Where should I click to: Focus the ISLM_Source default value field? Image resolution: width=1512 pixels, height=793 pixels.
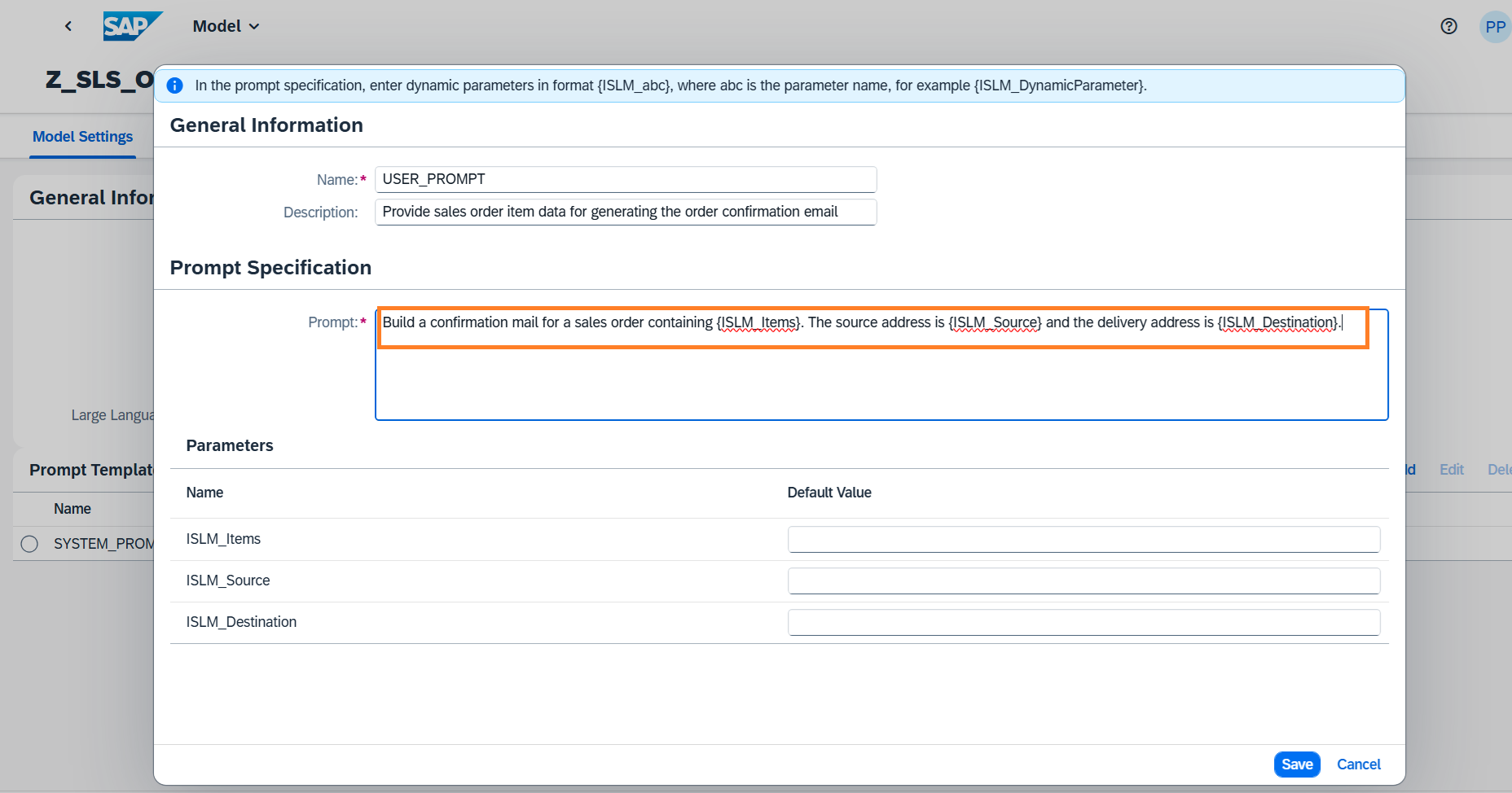pyautogui.click(x=1083, y=581)
